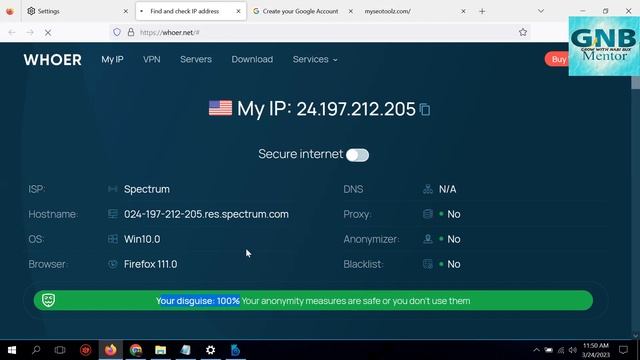Image resolution: width=640 pixels, height=360 pixels.
Task: Open the red app icon on taskbar
Action: point(86,350)
